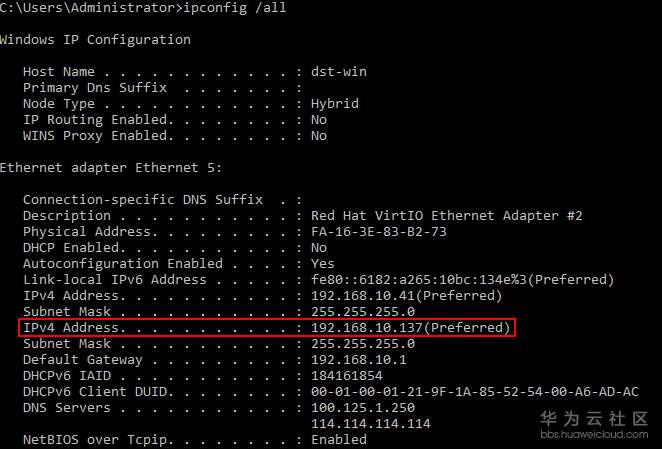Click the Node Type value Hybrid
The image size is (662, 449).
pyautogui.click(x=335, y=104)
